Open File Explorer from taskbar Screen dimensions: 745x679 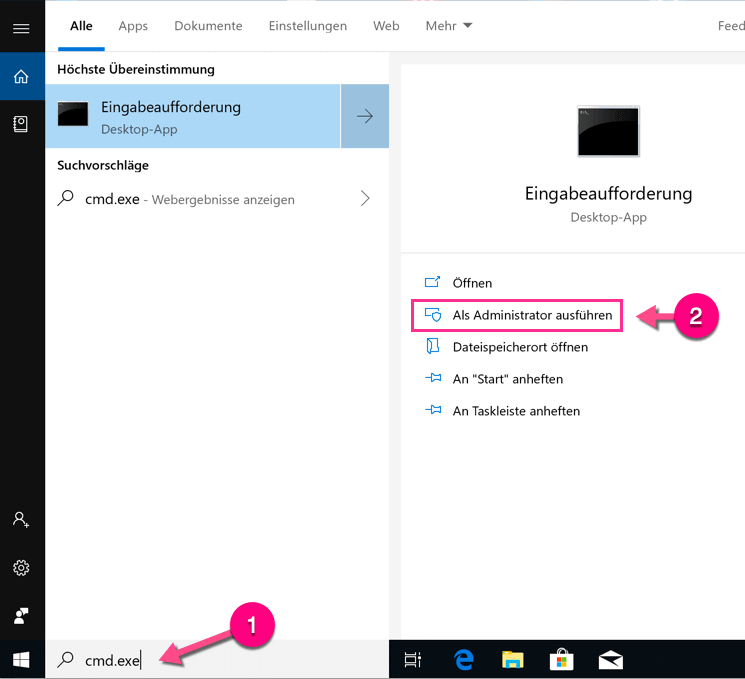tap(512, 659)
